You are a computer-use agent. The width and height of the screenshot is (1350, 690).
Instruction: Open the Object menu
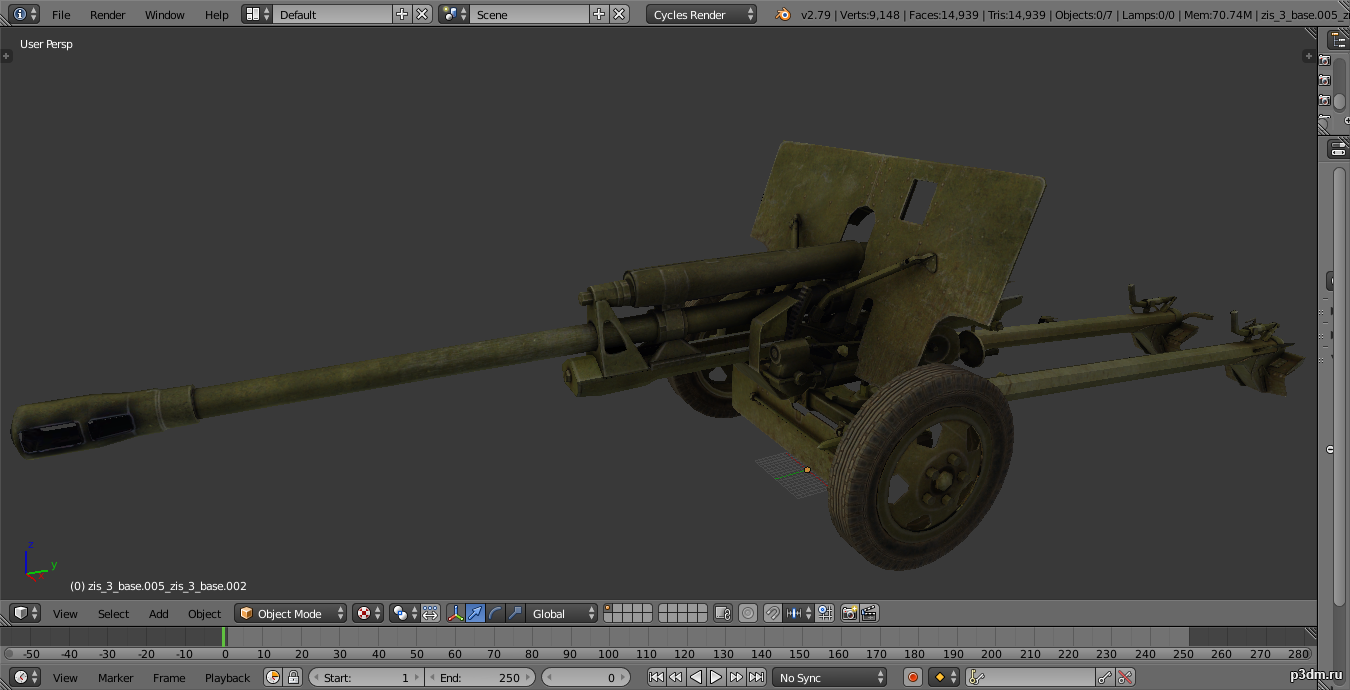(x=204, y=614)
